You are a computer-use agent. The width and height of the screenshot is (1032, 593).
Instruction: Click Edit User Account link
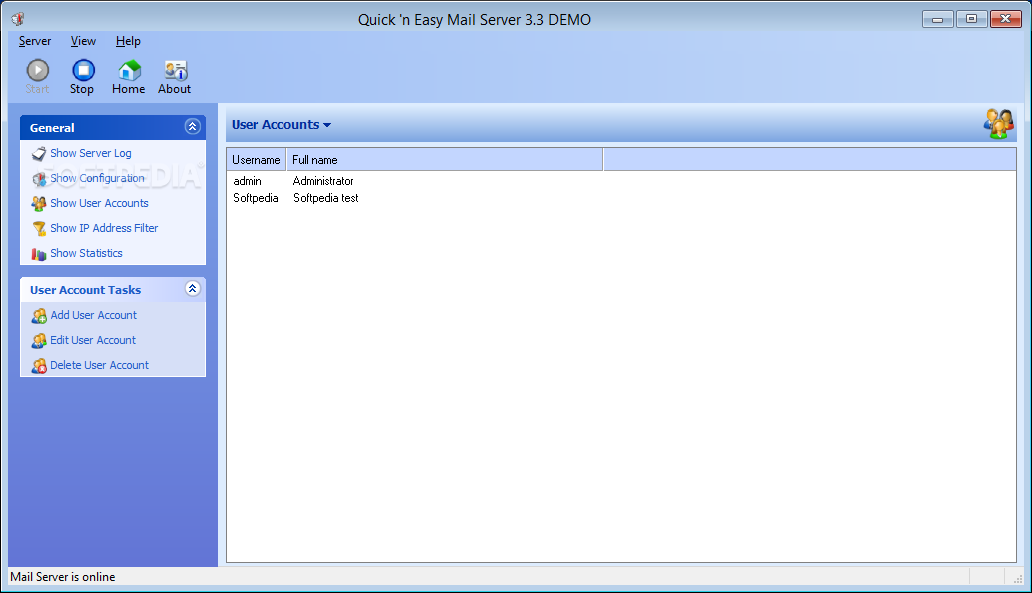(93, 340)
